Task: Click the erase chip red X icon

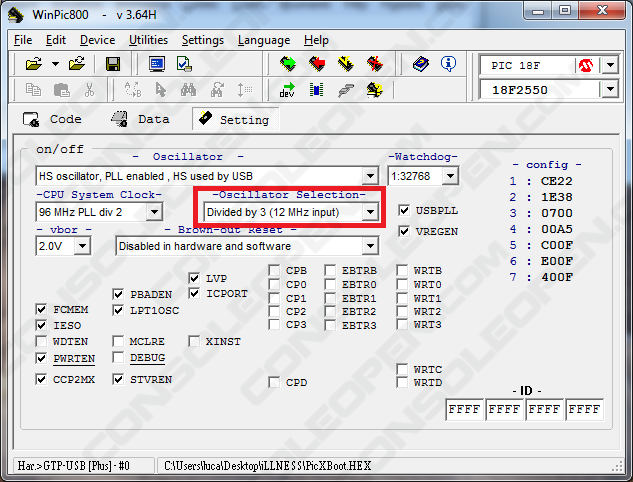Action: point(375,64)
